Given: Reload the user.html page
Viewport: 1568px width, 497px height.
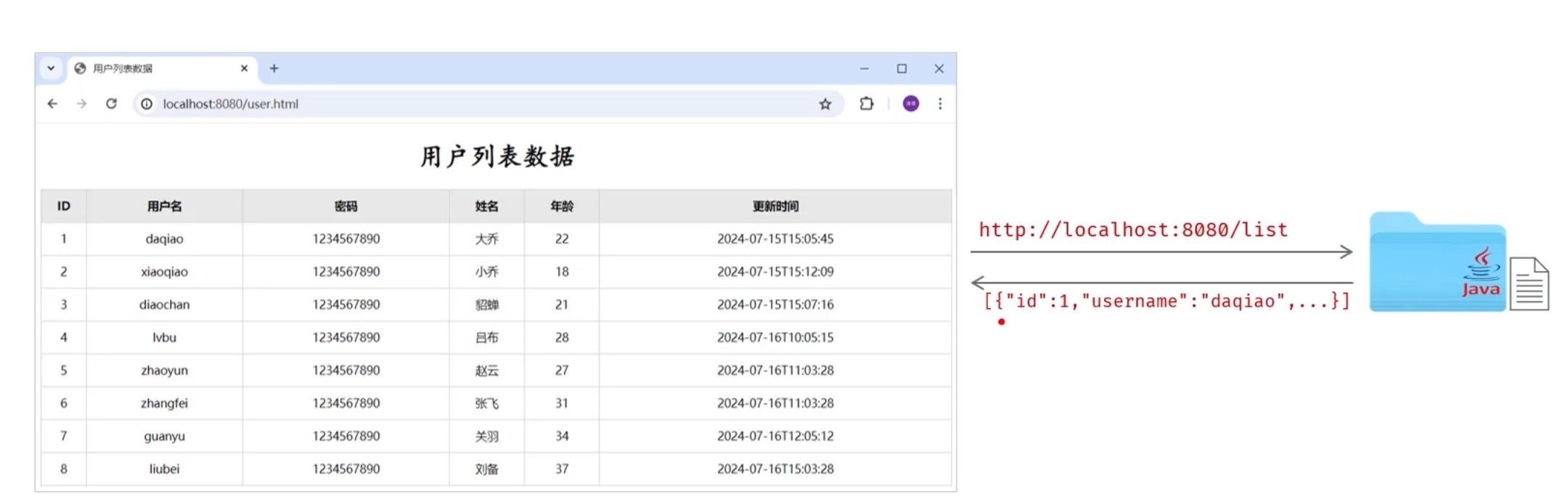Looking at the screenshot, I should [x=111, y=104].
